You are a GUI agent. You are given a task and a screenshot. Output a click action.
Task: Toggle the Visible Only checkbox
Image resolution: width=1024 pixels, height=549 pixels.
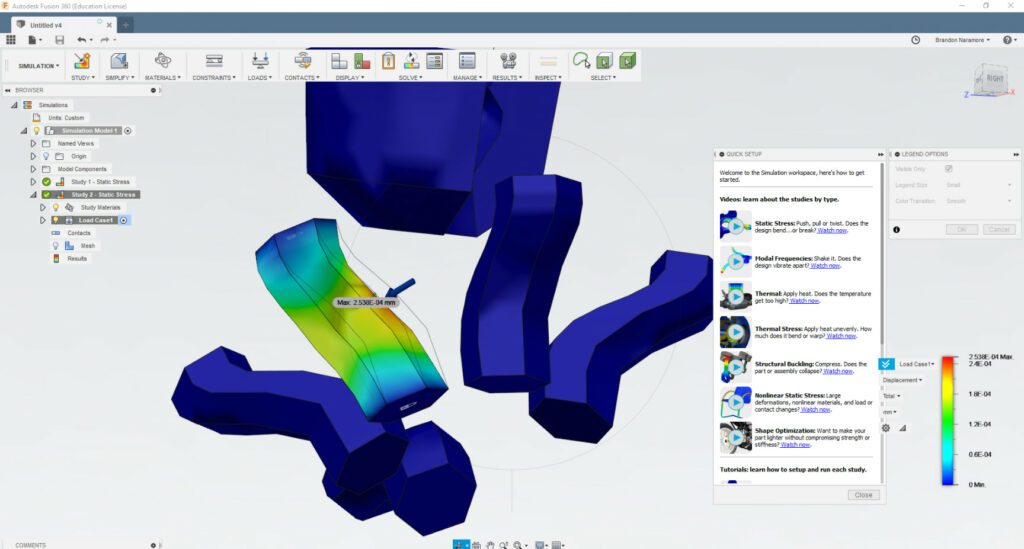pos(948,169)
